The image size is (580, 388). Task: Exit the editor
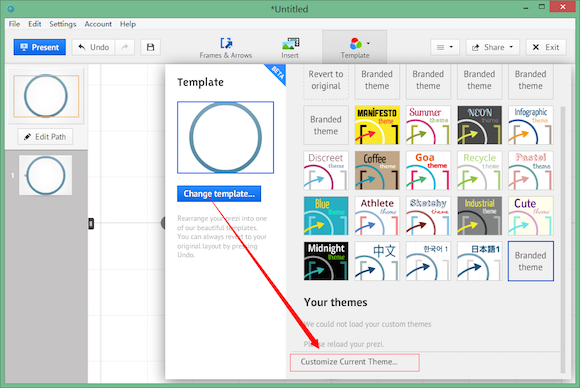tap(546, 47)
